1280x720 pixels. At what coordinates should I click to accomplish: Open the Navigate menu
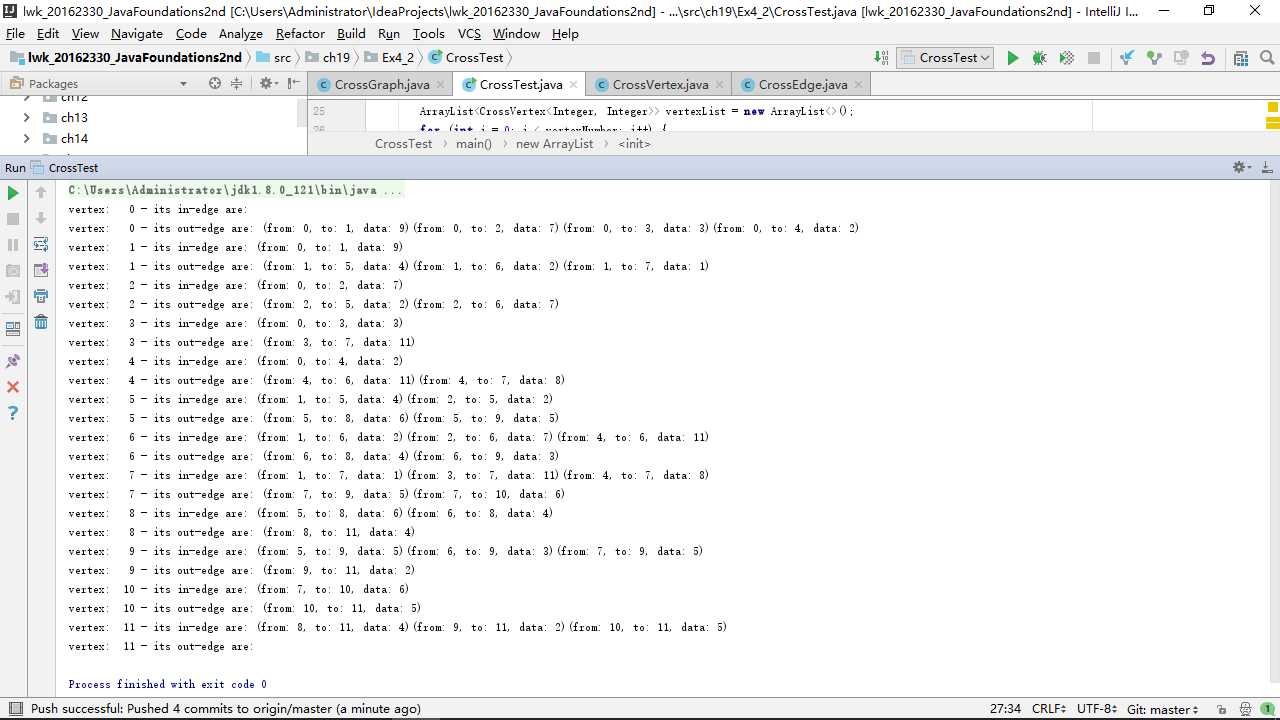tap(137, 33)
